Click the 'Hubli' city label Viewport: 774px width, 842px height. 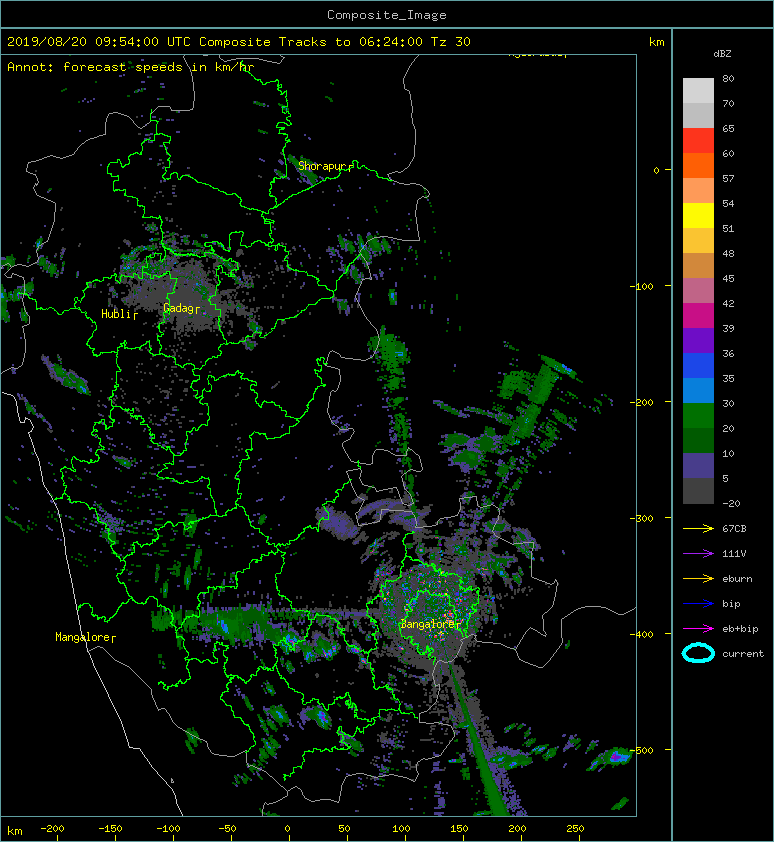(116, 314)
